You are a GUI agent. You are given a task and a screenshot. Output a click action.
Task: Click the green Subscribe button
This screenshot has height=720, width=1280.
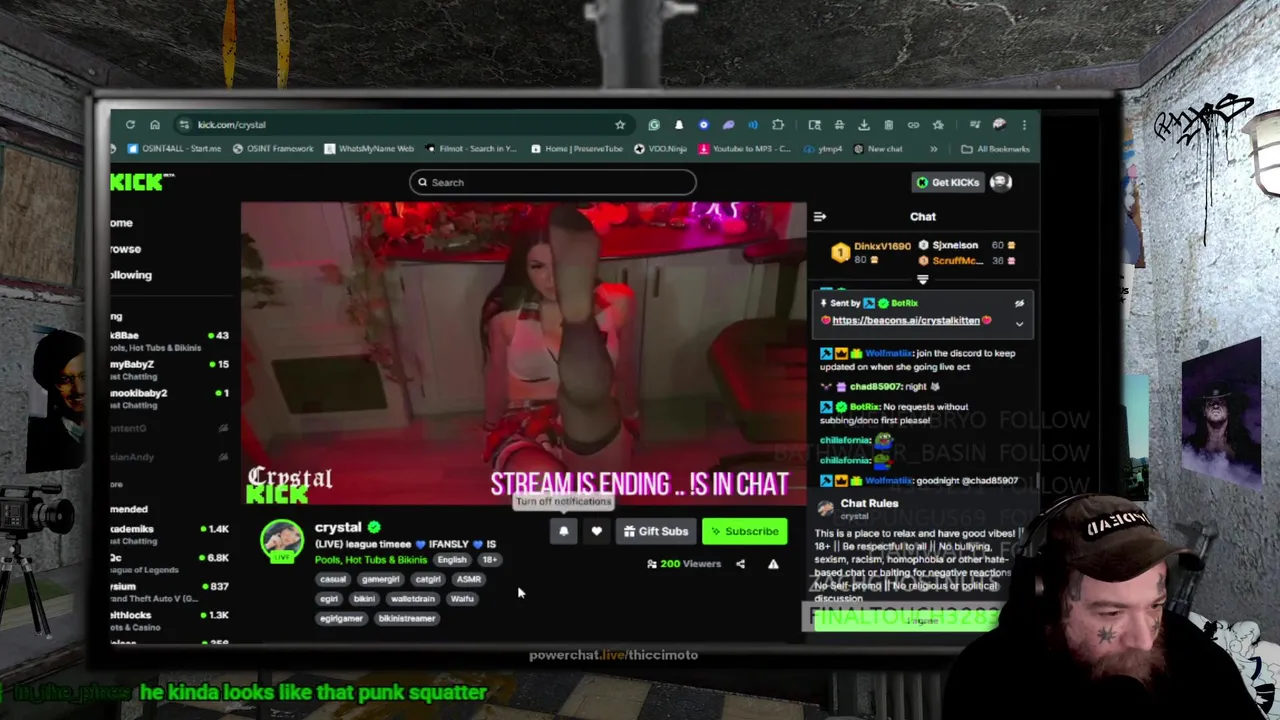pos(744,532)
